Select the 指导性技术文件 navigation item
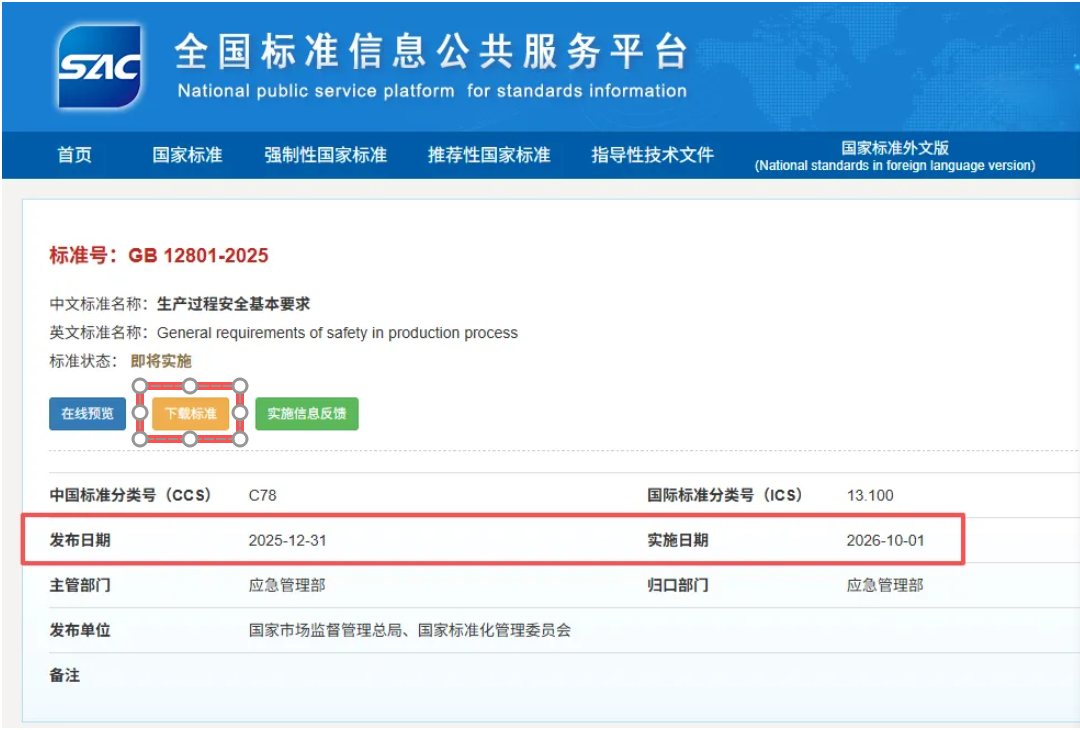This screenshot has width=1080, height=730. tap(652, 155)
